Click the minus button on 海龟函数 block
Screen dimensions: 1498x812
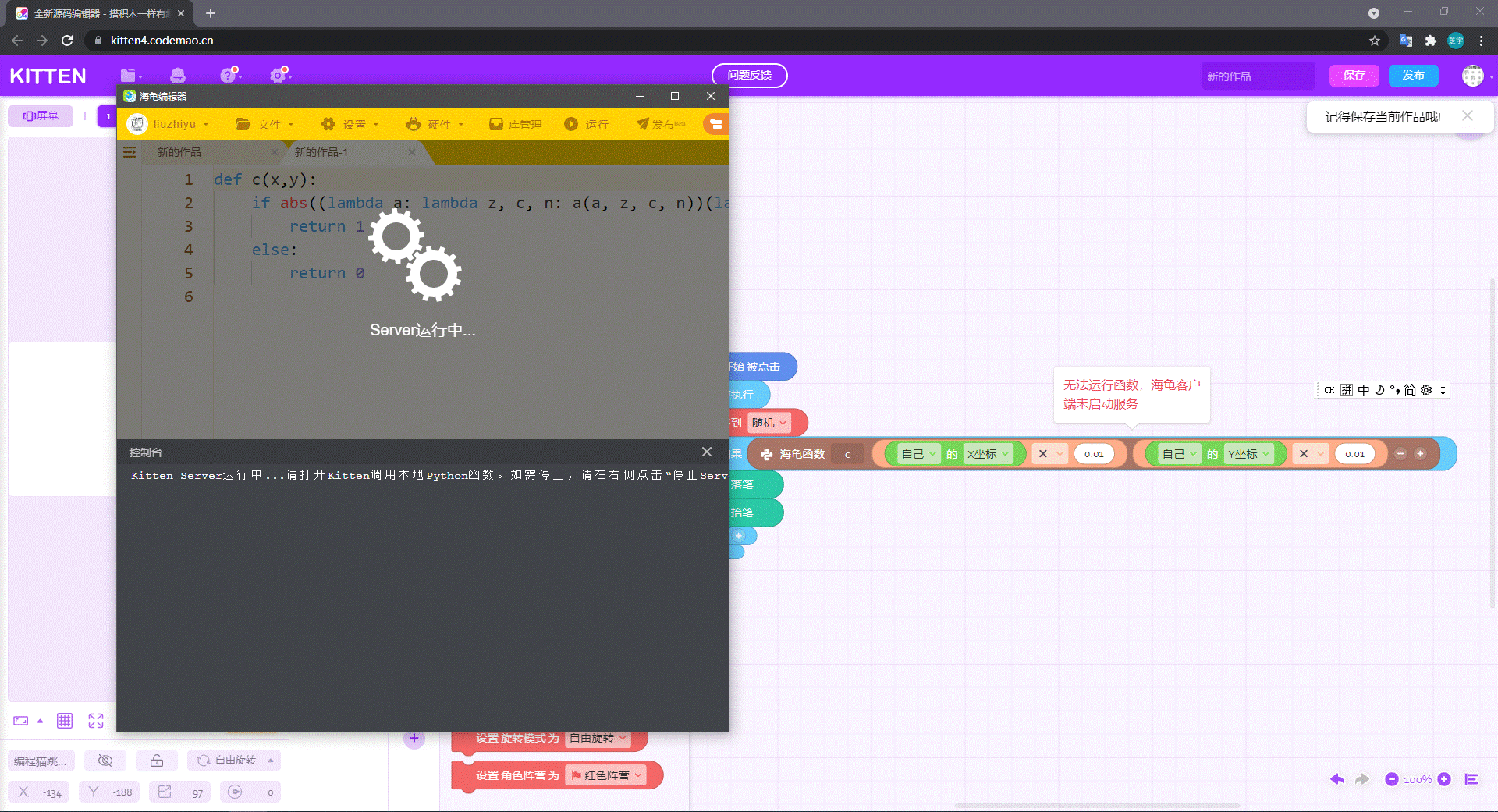click(1400, 453)
